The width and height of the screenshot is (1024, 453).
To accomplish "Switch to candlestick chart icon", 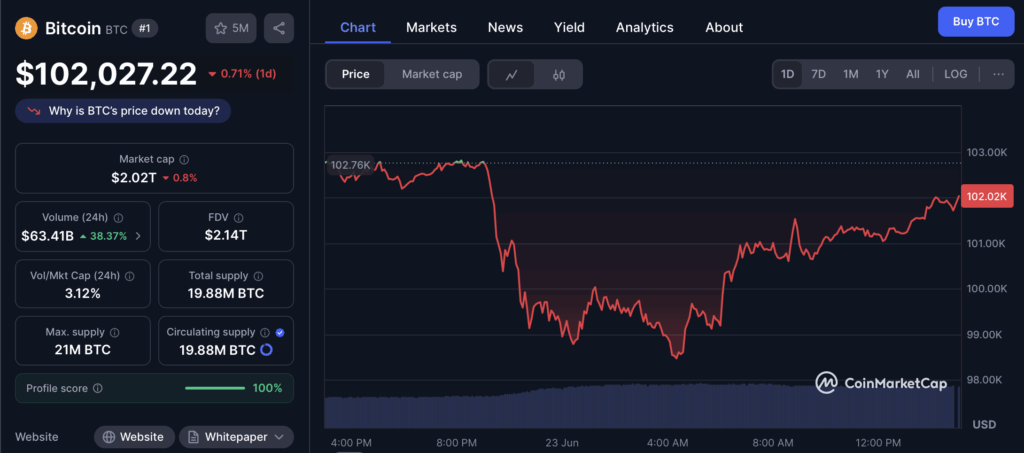I will [558, 74].
